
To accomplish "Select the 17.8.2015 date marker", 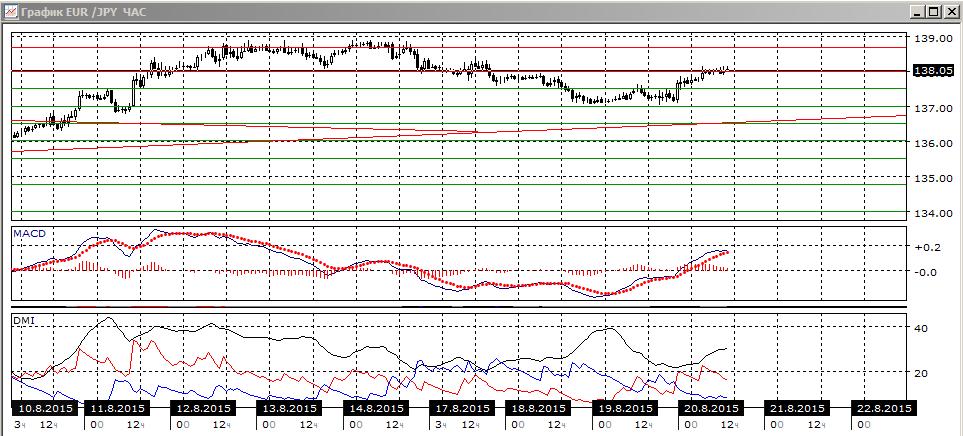I will 462,408.
